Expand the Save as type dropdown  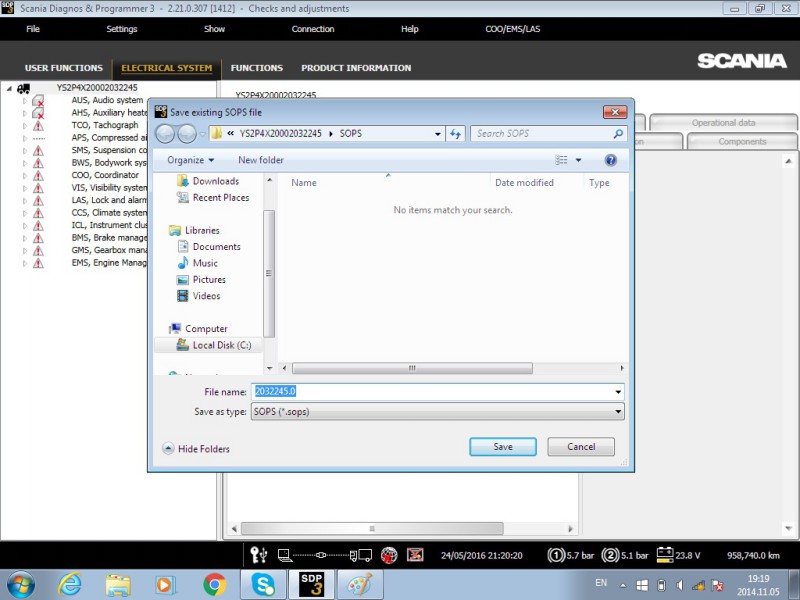pos(618,412)
